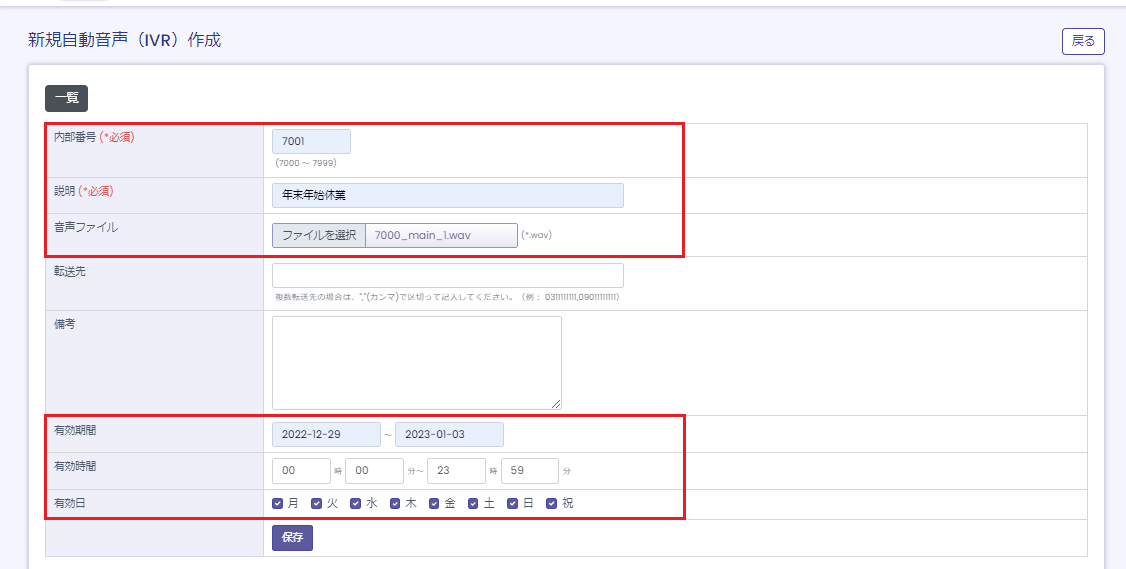Edit the 説明 field with 年末年始休業
This screenshot has height=569, width=1126.
pos(447,195)
